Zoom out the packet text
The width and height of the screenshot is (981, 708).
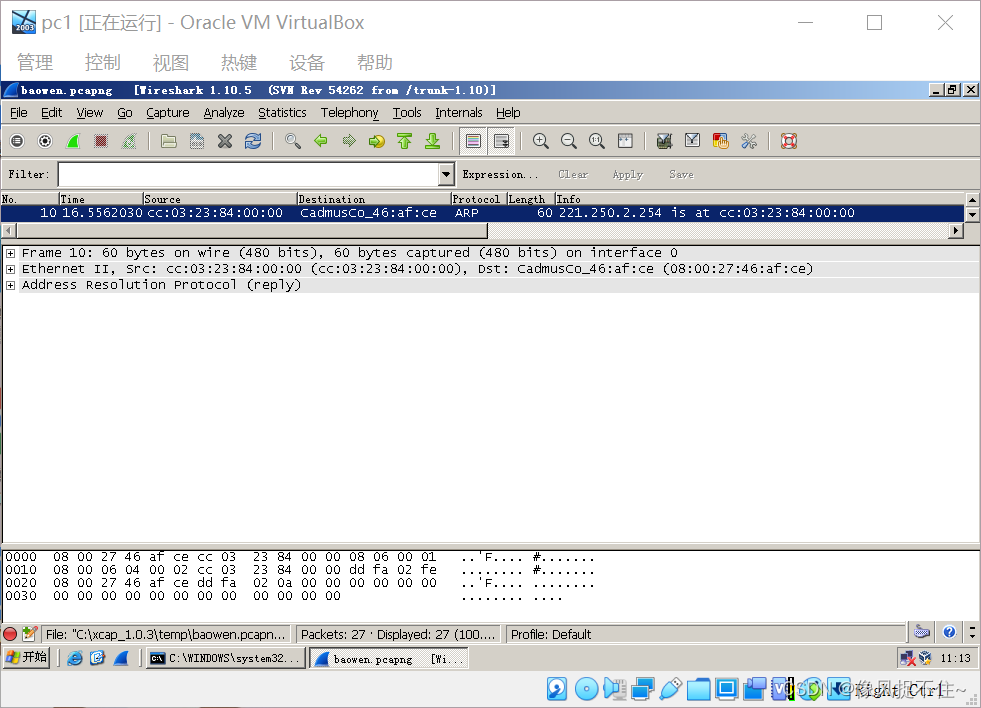coord(569,141)
